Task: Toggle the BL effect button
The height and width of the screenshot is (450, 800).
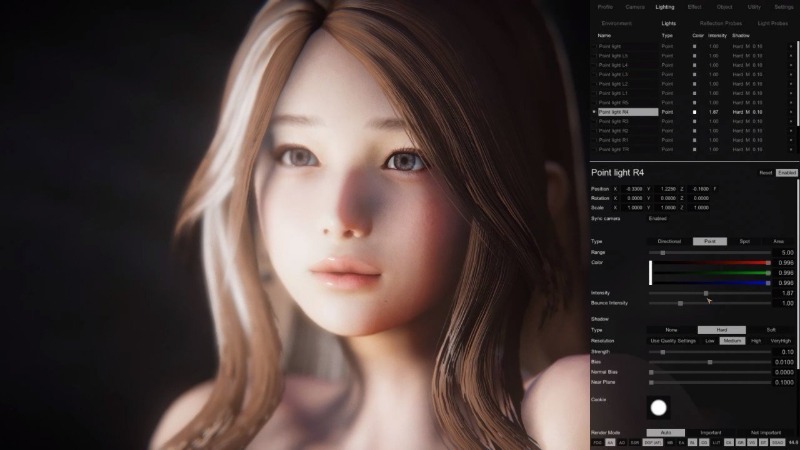Action: point(692,443)
